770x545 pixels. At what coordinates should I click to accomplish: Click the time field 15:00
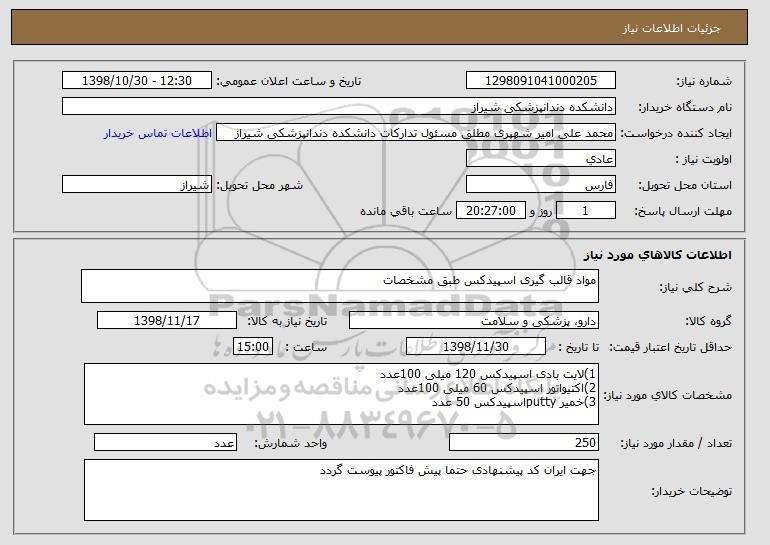click(252, 347)
